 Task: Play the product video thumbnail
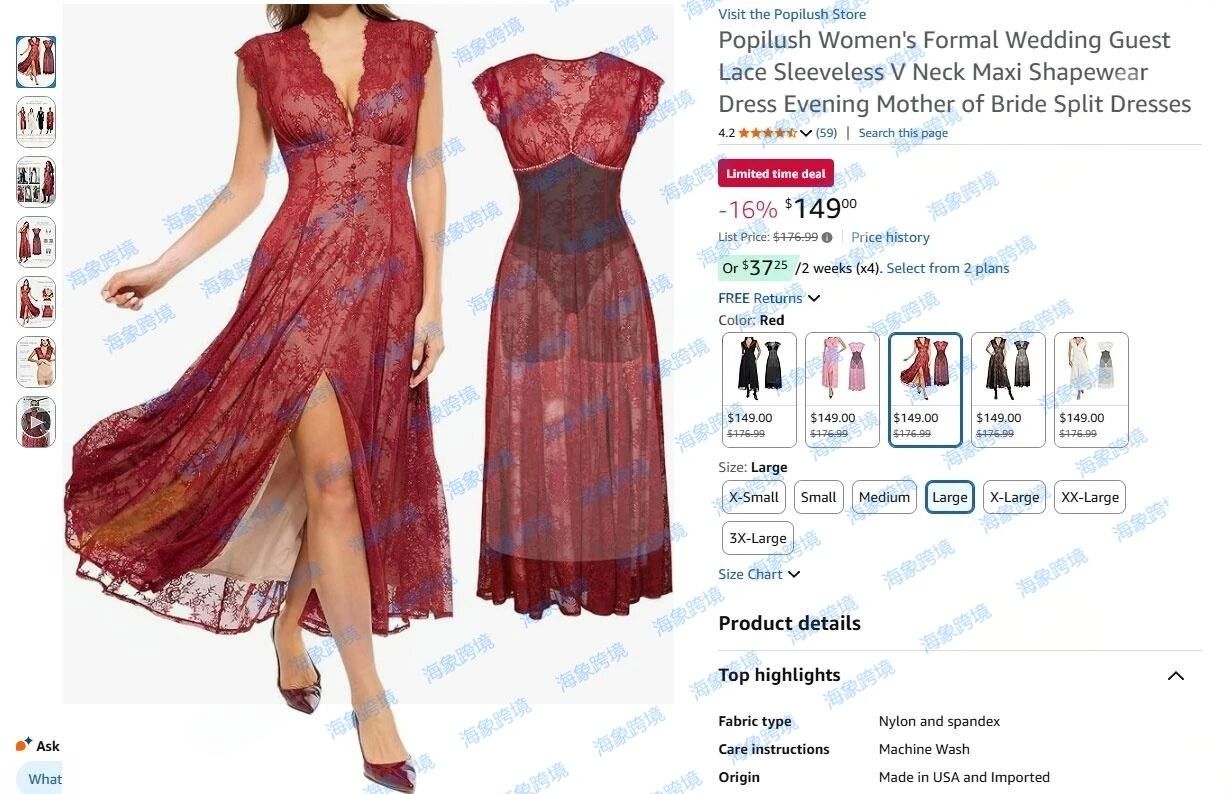[36, 422]
